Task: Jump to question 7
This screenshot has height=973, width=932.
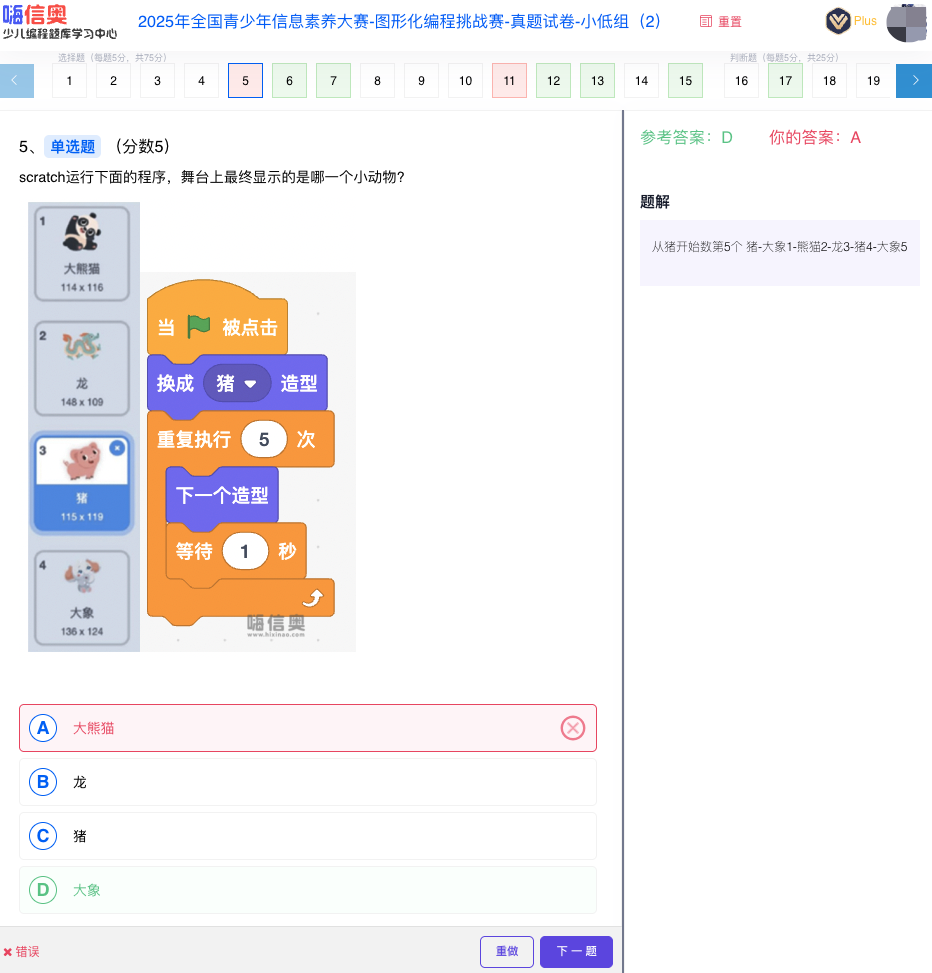Action: pyautogui.click(x=334, y=81)
